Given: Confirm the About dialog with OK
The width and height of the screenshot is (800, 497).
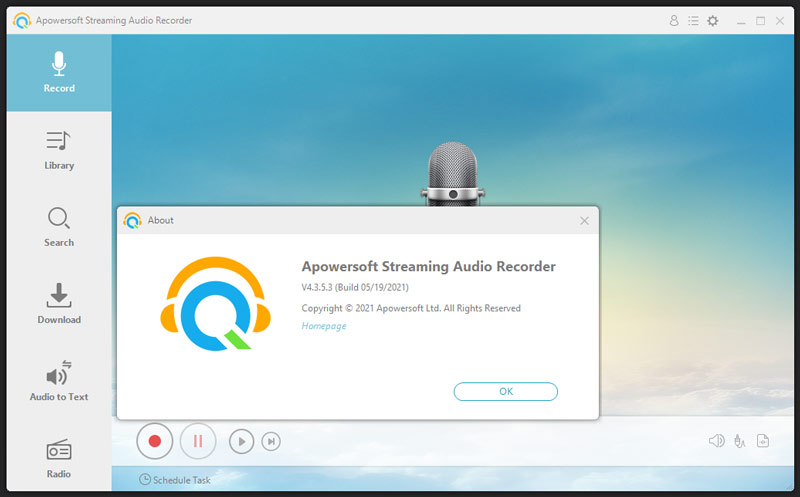Looking at the screenshot, I should click(506, 391).
